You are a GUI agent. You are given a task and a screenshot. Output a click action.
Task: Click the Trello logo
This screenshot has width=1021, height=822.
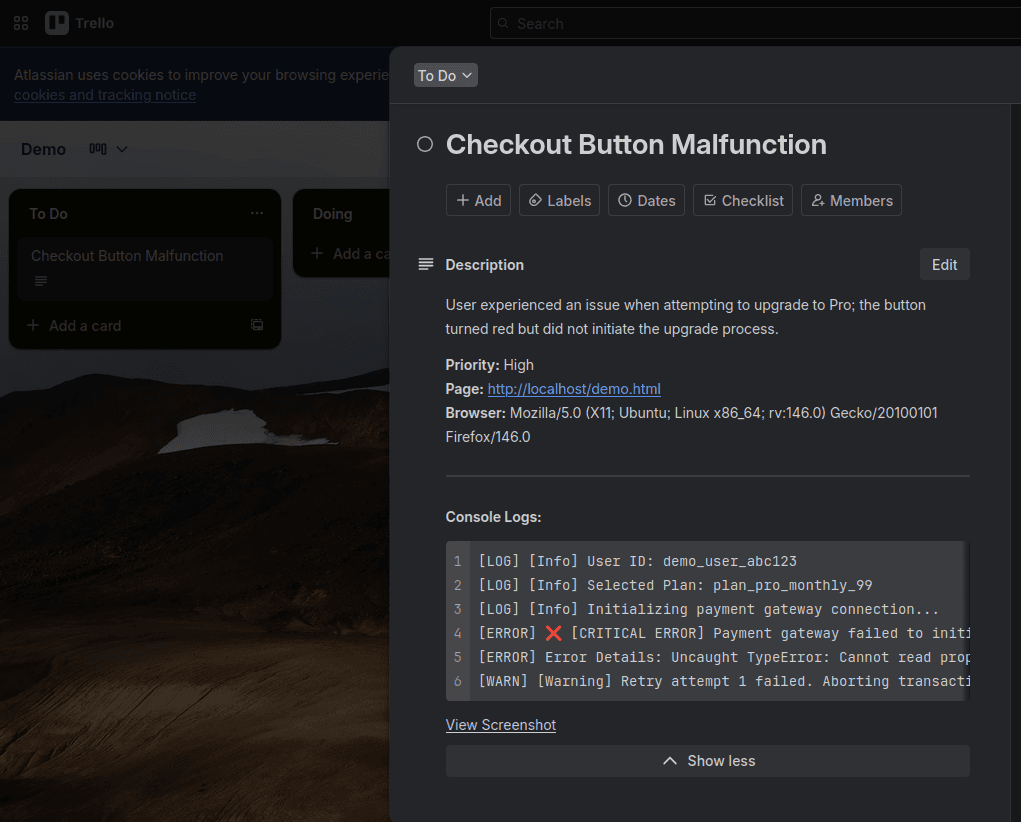click(79, 22)
